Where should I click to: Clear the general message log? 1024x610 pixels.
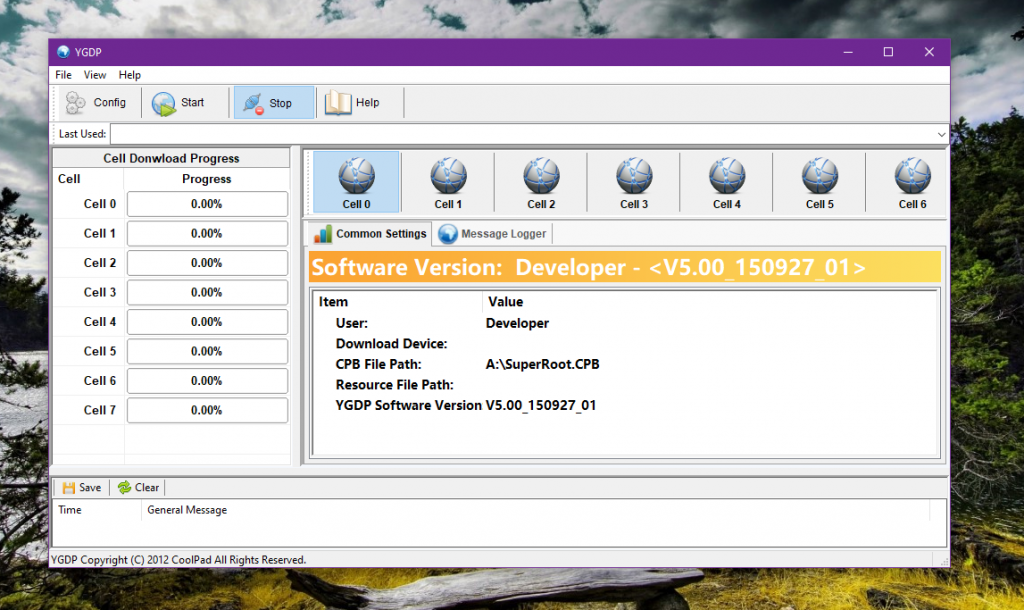pyautogui.click(x=138, y=487)
